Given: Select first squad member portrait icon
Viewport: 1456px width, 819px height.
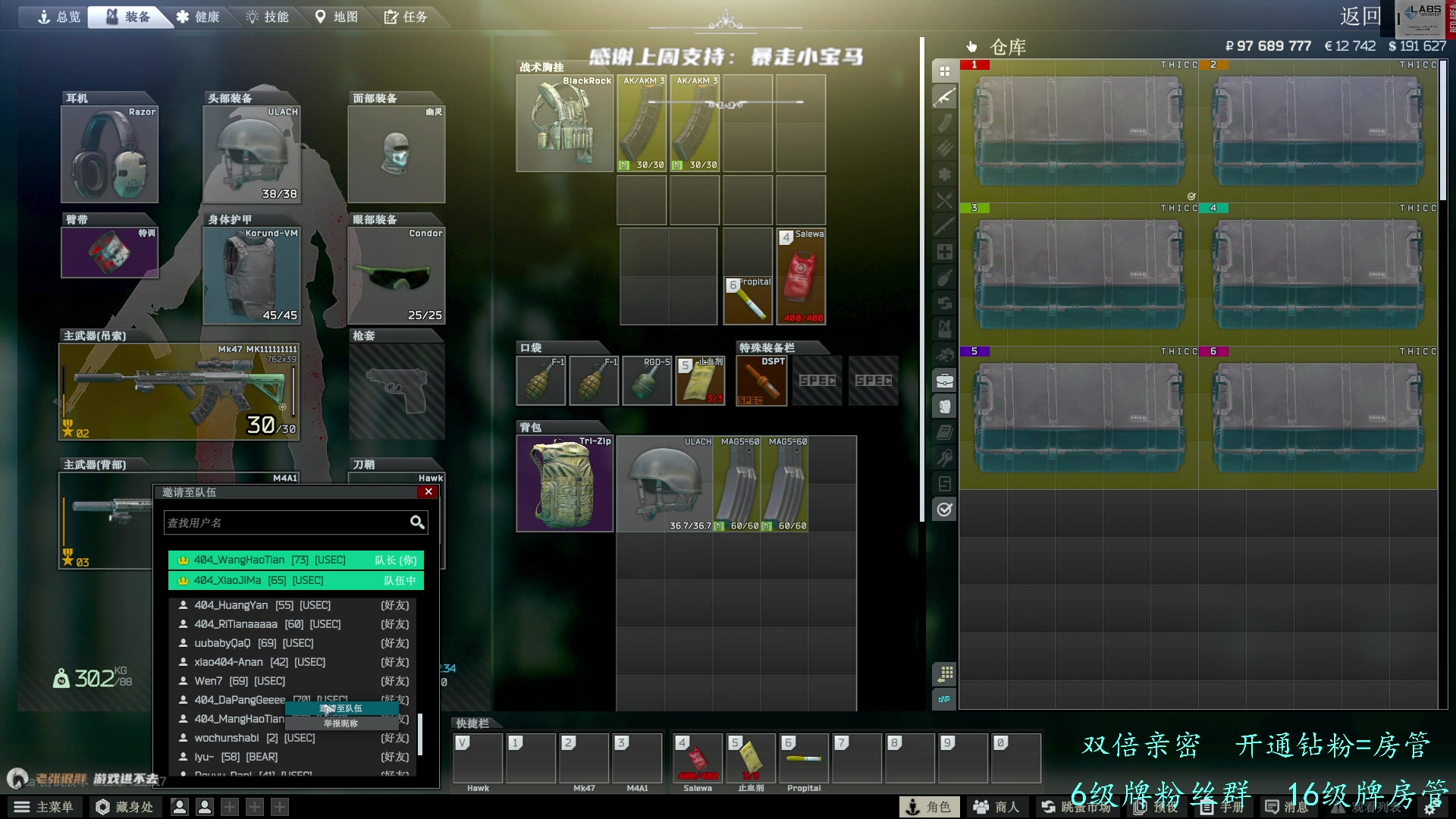Looking at the screenshot, I should click(x=180, y=807).
